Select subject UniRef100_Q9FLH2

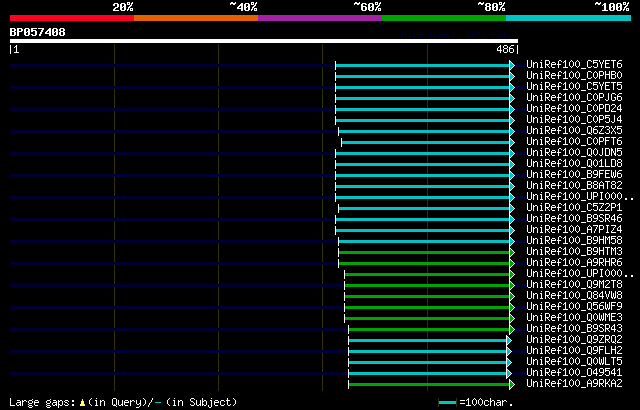[574, 351]
